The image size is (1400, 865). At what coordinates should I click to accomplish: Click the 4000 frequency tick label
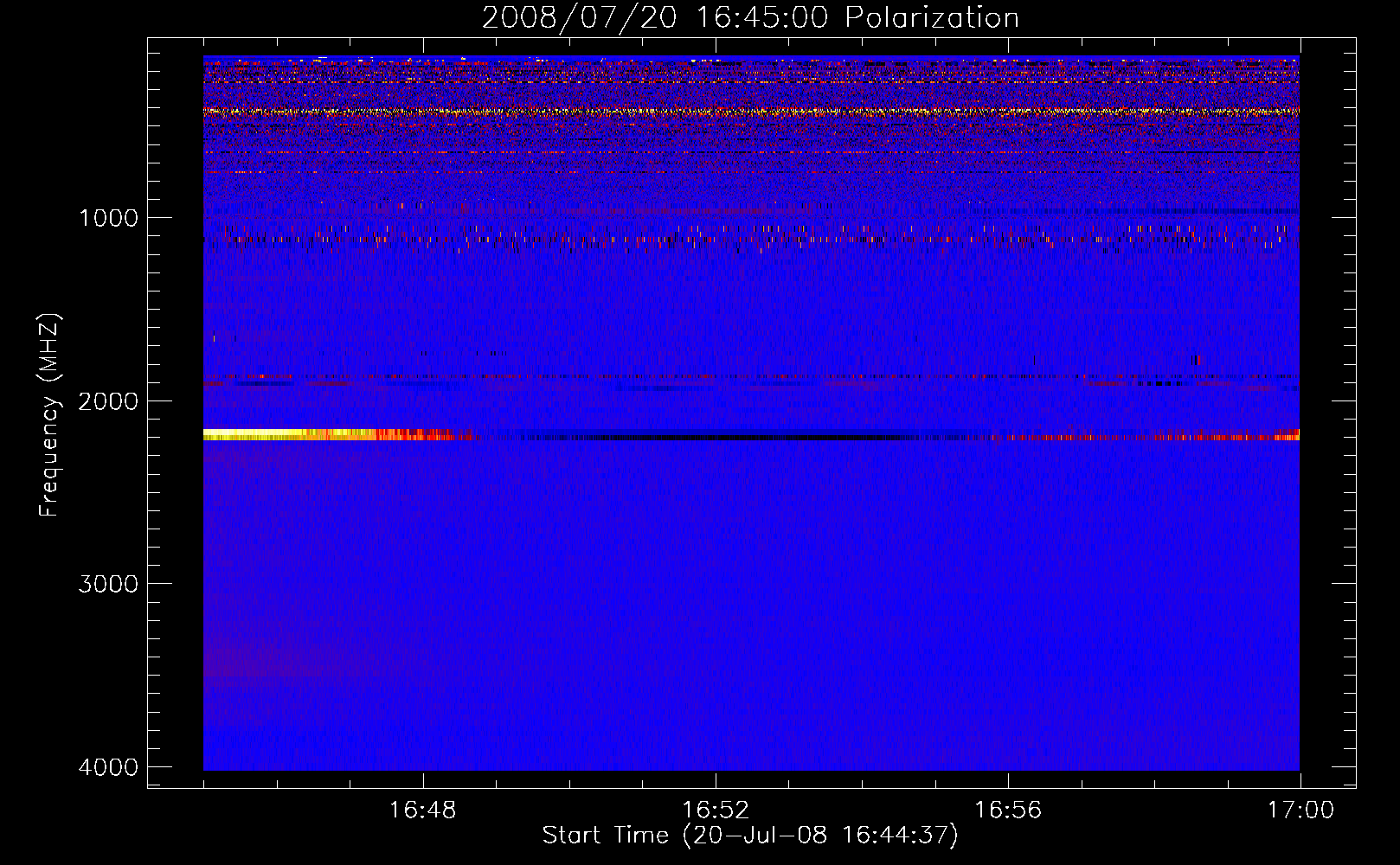[108, 766]
